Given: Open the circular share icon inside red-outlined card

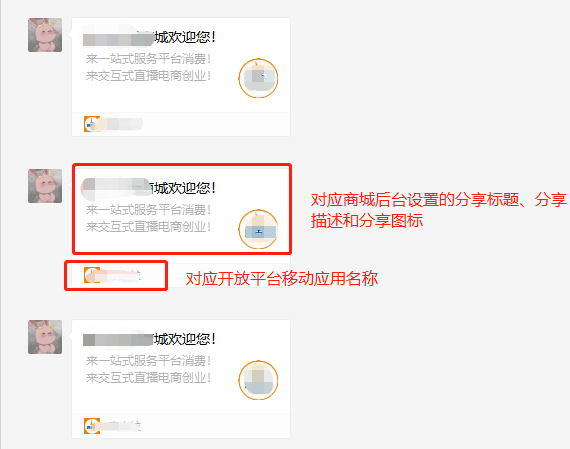Looking at the screenshot, I should pos(258,229).
